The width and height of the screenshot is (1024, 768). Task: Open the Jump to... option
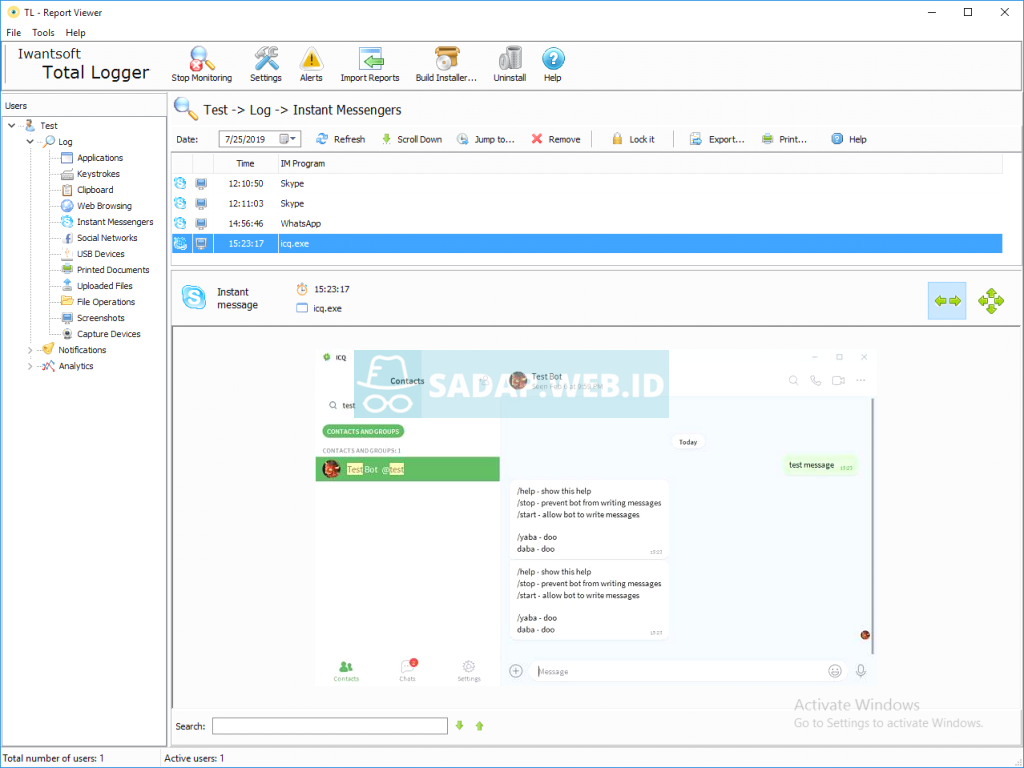[x=486, y=139]
